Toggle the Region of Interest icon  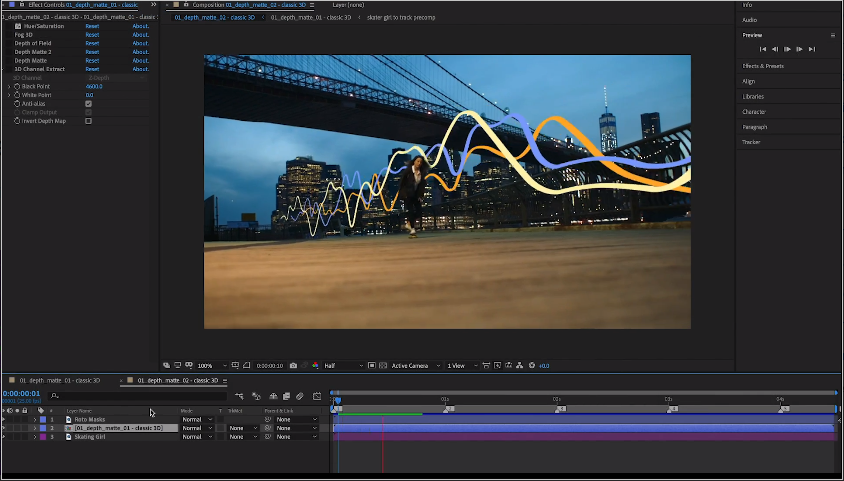click(371, 365)
